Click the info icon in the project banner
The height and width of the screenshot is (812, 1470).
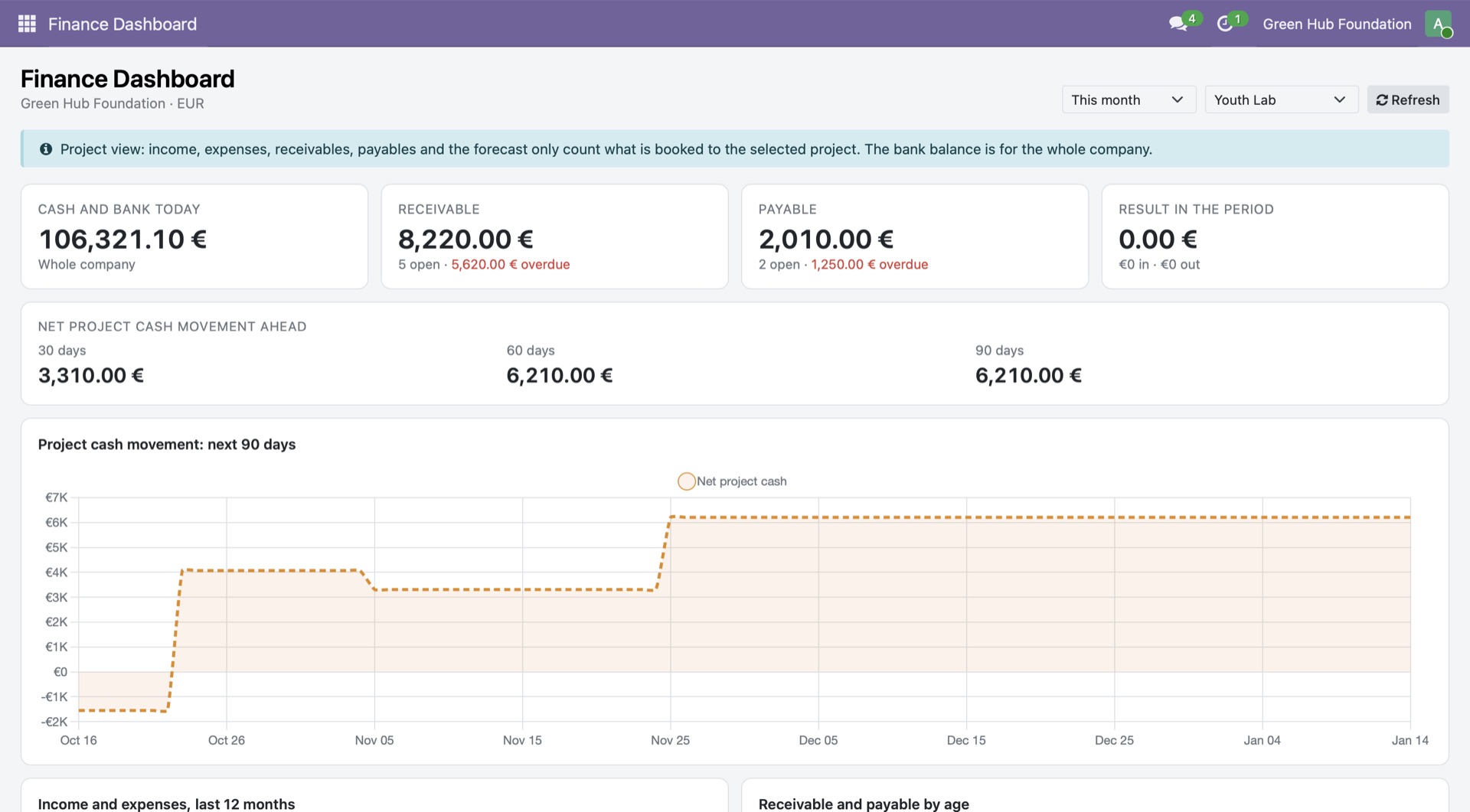[x=46, y=149]
